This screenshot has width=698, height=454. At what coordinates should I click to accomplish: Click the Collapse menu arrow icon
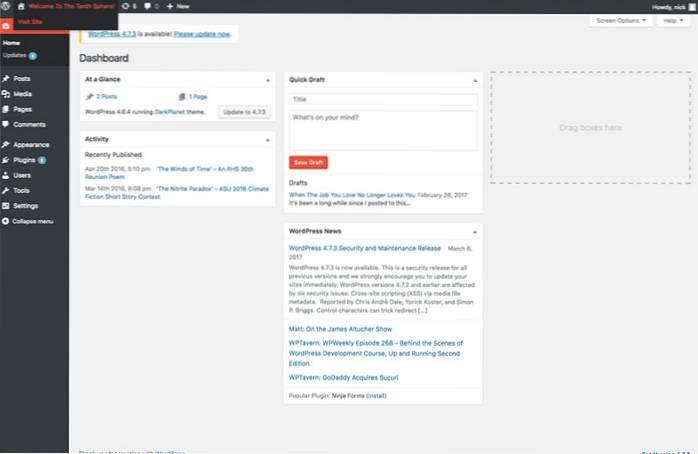5,221
